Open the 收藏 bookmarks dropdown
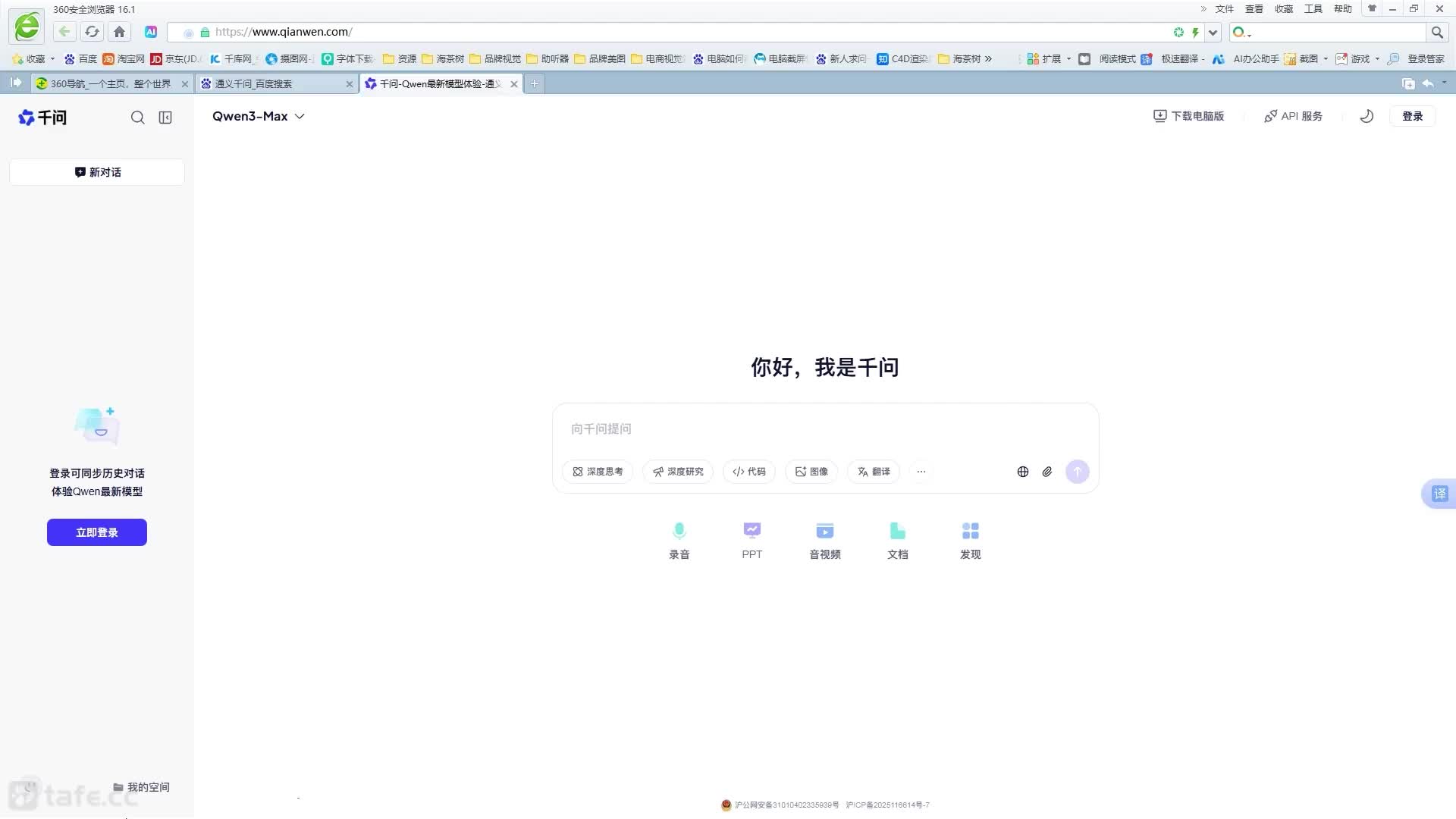The image size is (1456, 819). pos(34,58)
